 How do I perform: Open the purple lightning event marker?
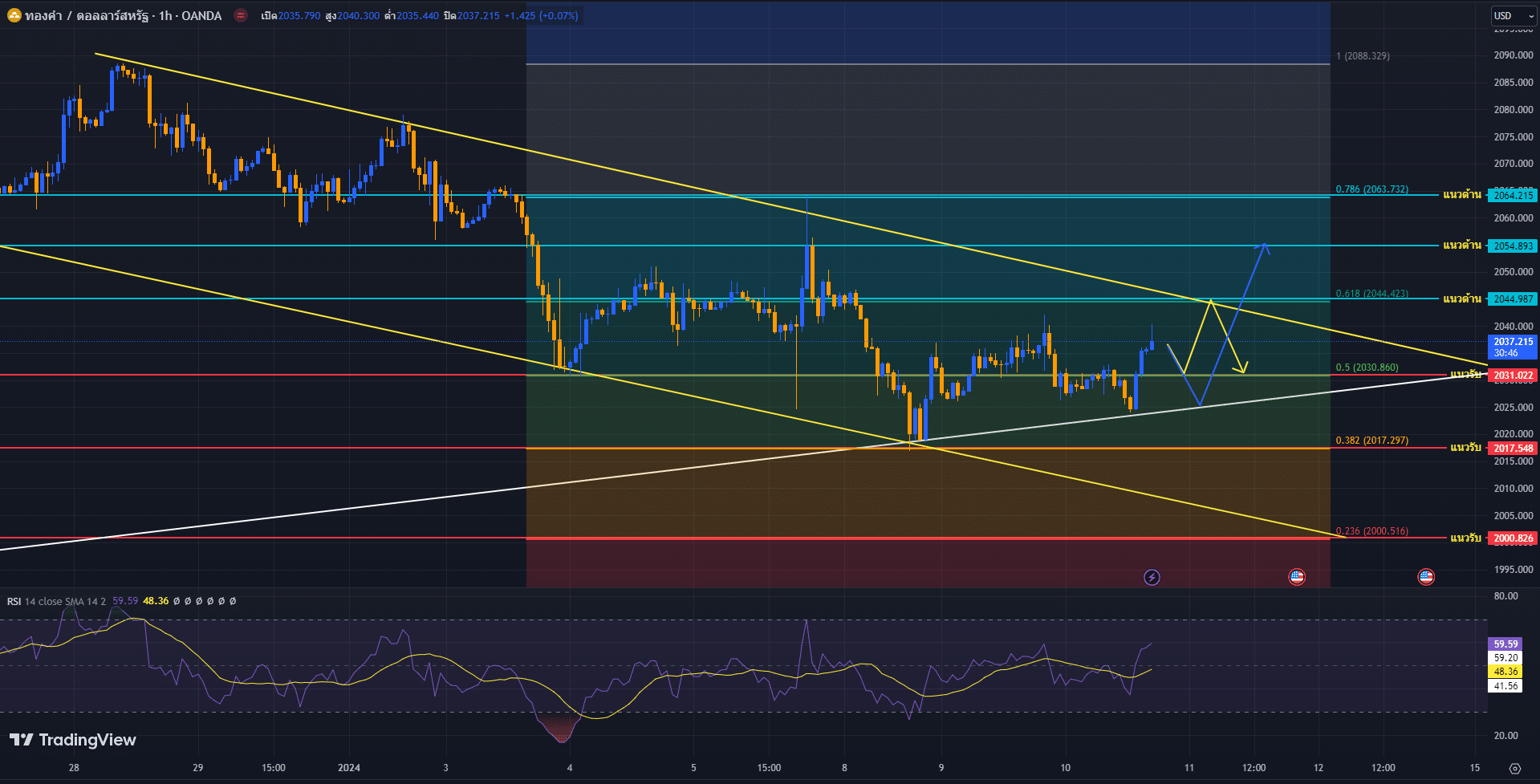[1152, 577]
